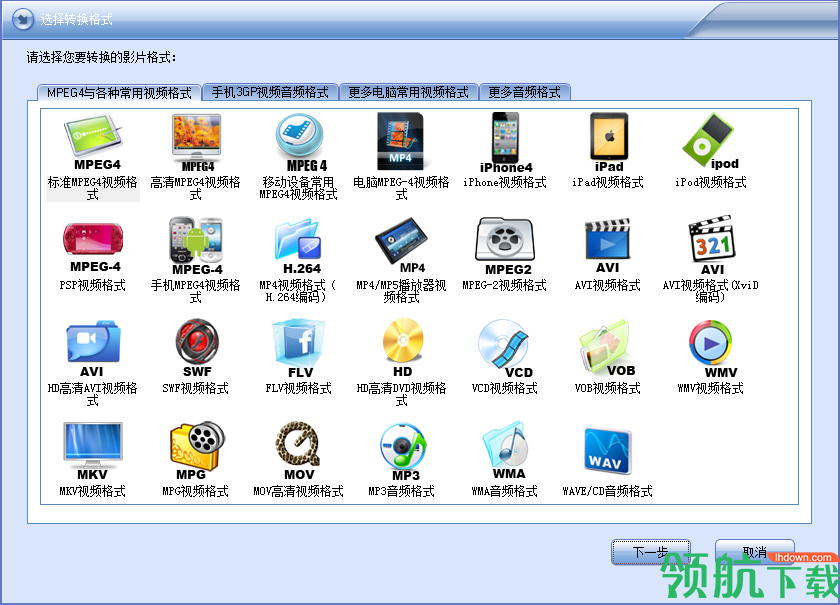Viewport: 840px width, 605px height.
Task: Choose the AVI clapperboard icon
Action: pos(608,245)
